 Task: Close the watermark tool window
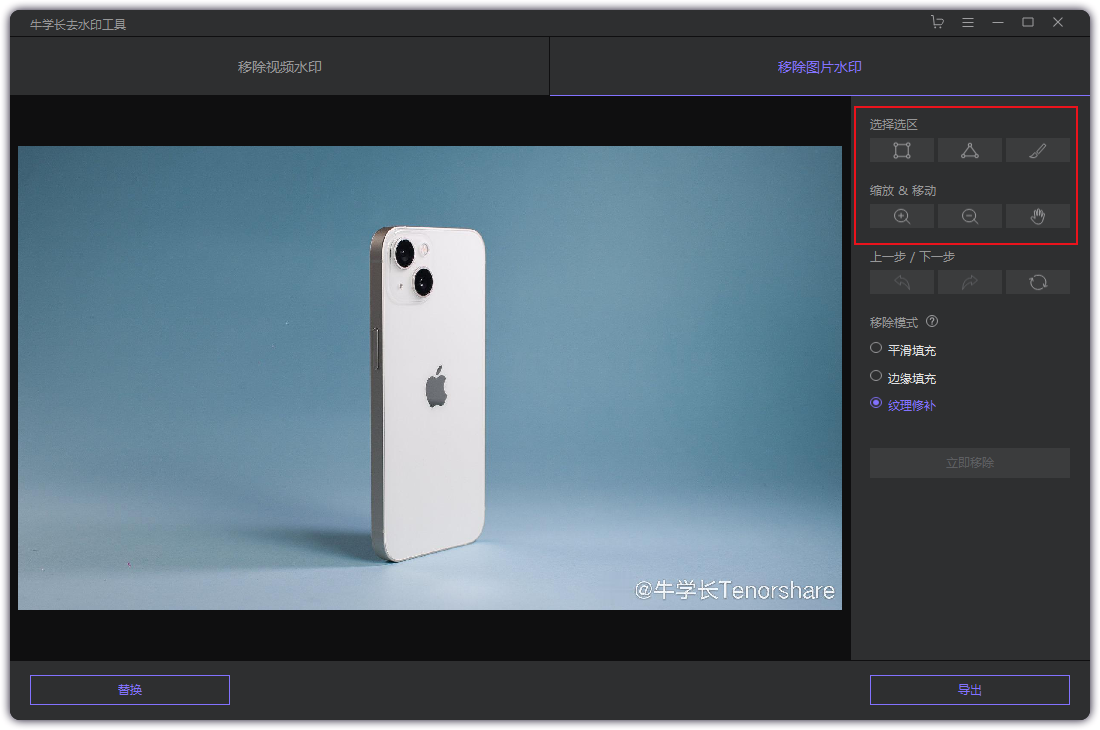point(1058,22)
